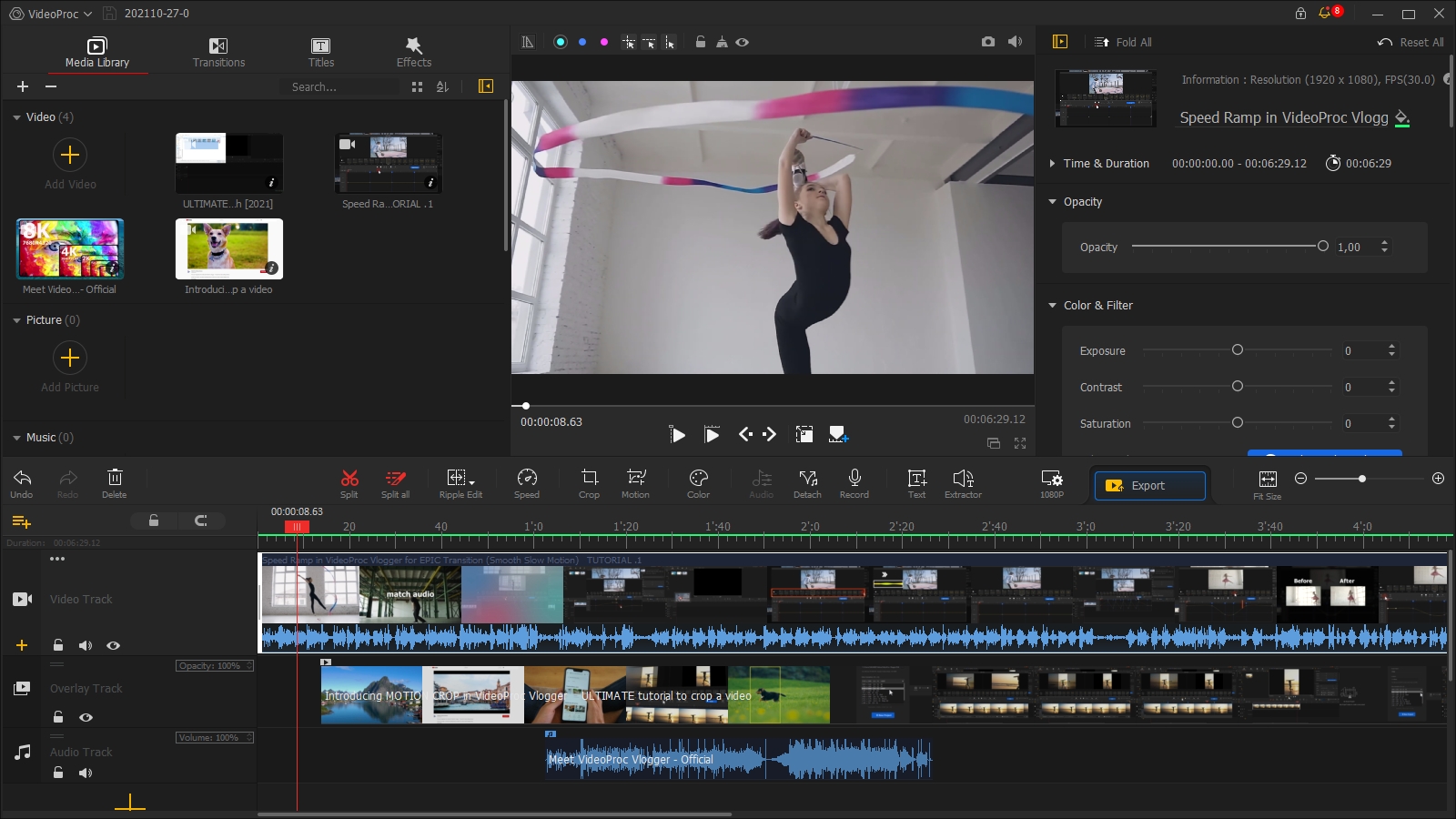Toggle fullscreen preview icon
Image resolution: width=1456 pixels, height=819 pixels.
click(x=1020, y=443)
